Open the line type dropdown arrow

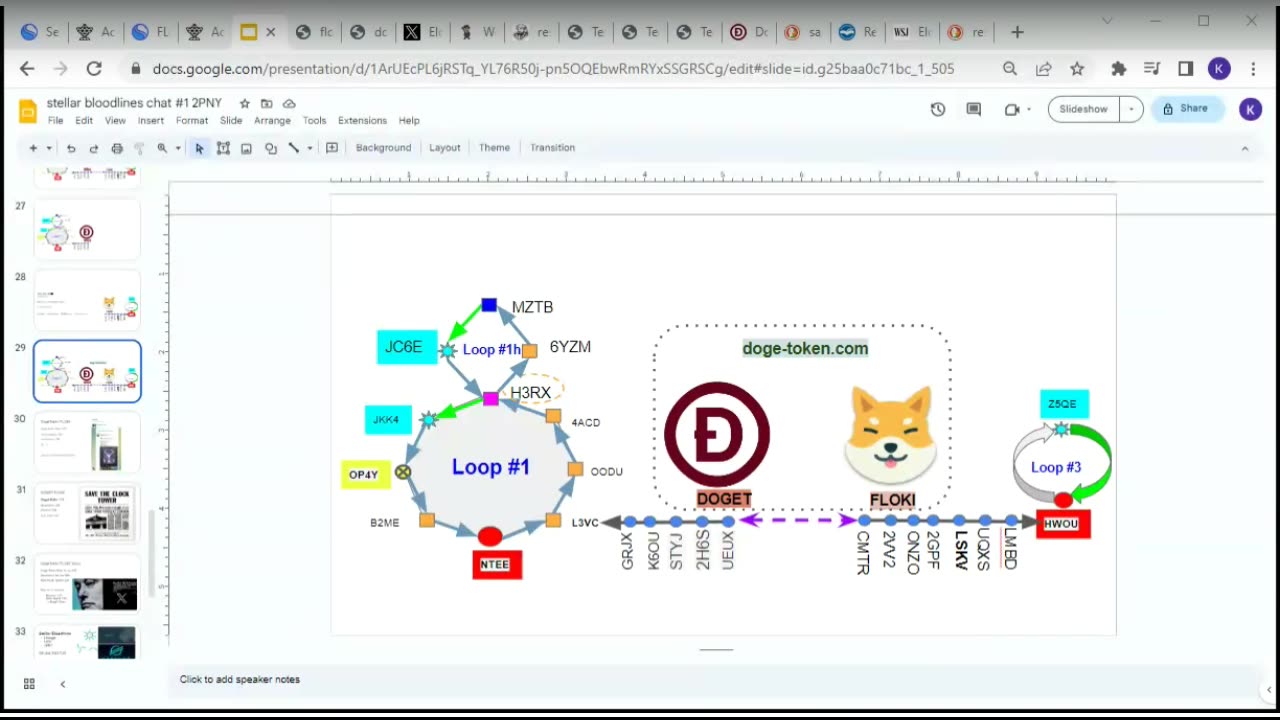tap(309, 148)
